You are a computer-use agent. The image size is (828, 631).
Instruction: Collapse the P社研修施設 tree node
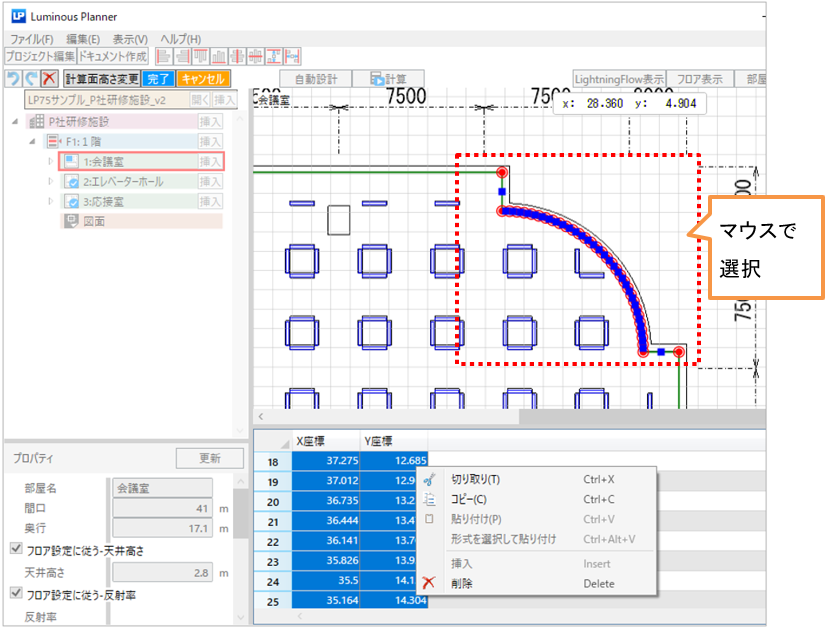point(16,121)
